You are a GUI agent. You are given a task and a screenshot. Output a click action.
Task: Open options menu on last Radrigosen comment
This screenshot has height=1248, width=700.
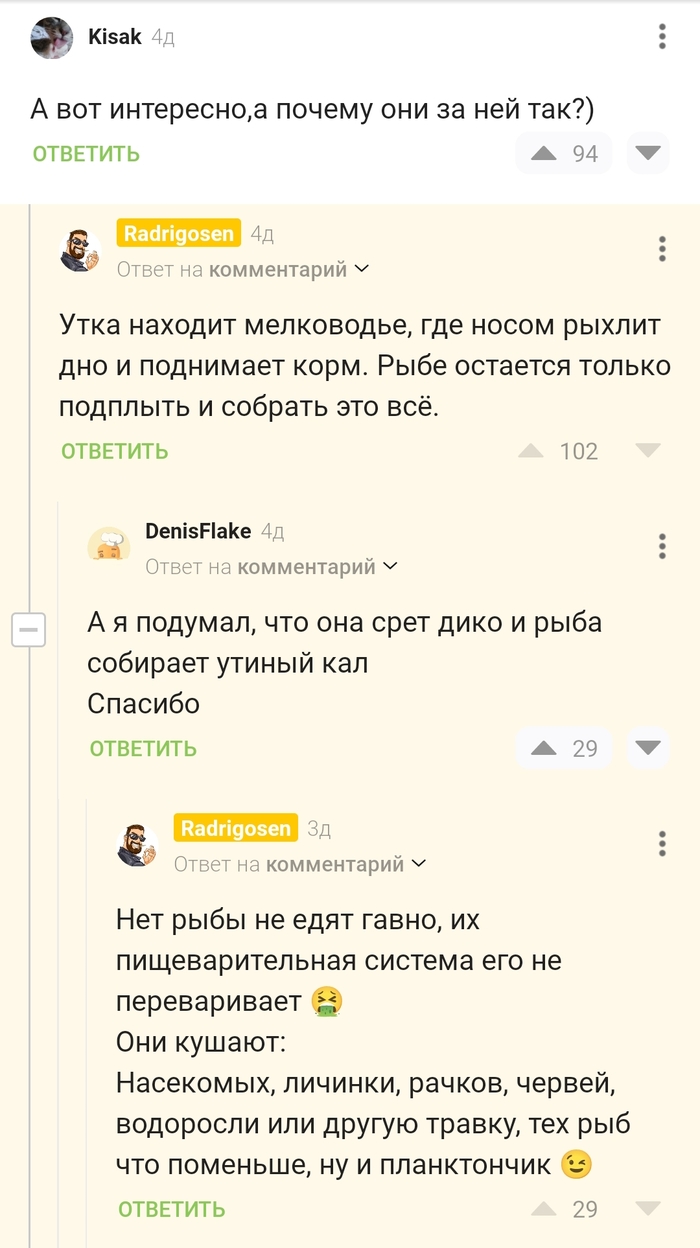(x=662, y=843)
